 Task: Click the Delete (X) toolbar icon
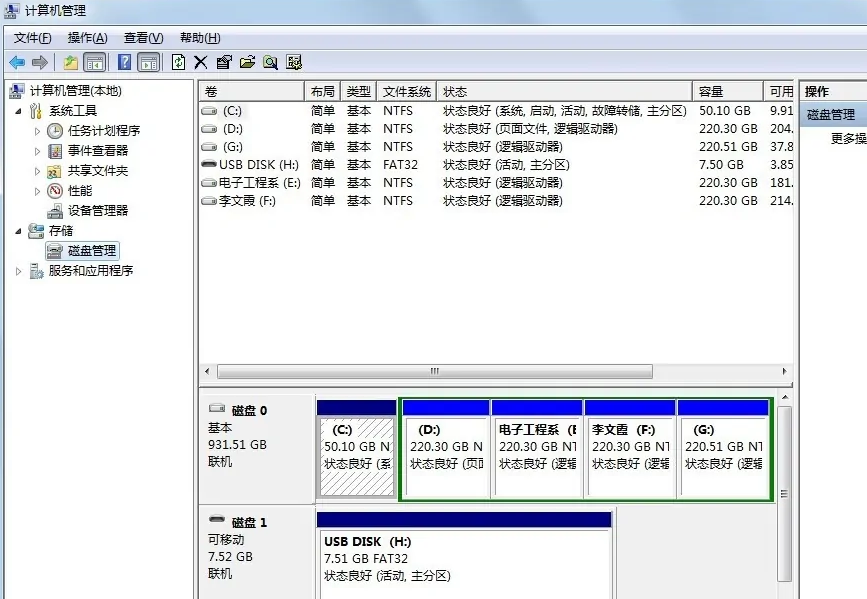click(201, 62)
